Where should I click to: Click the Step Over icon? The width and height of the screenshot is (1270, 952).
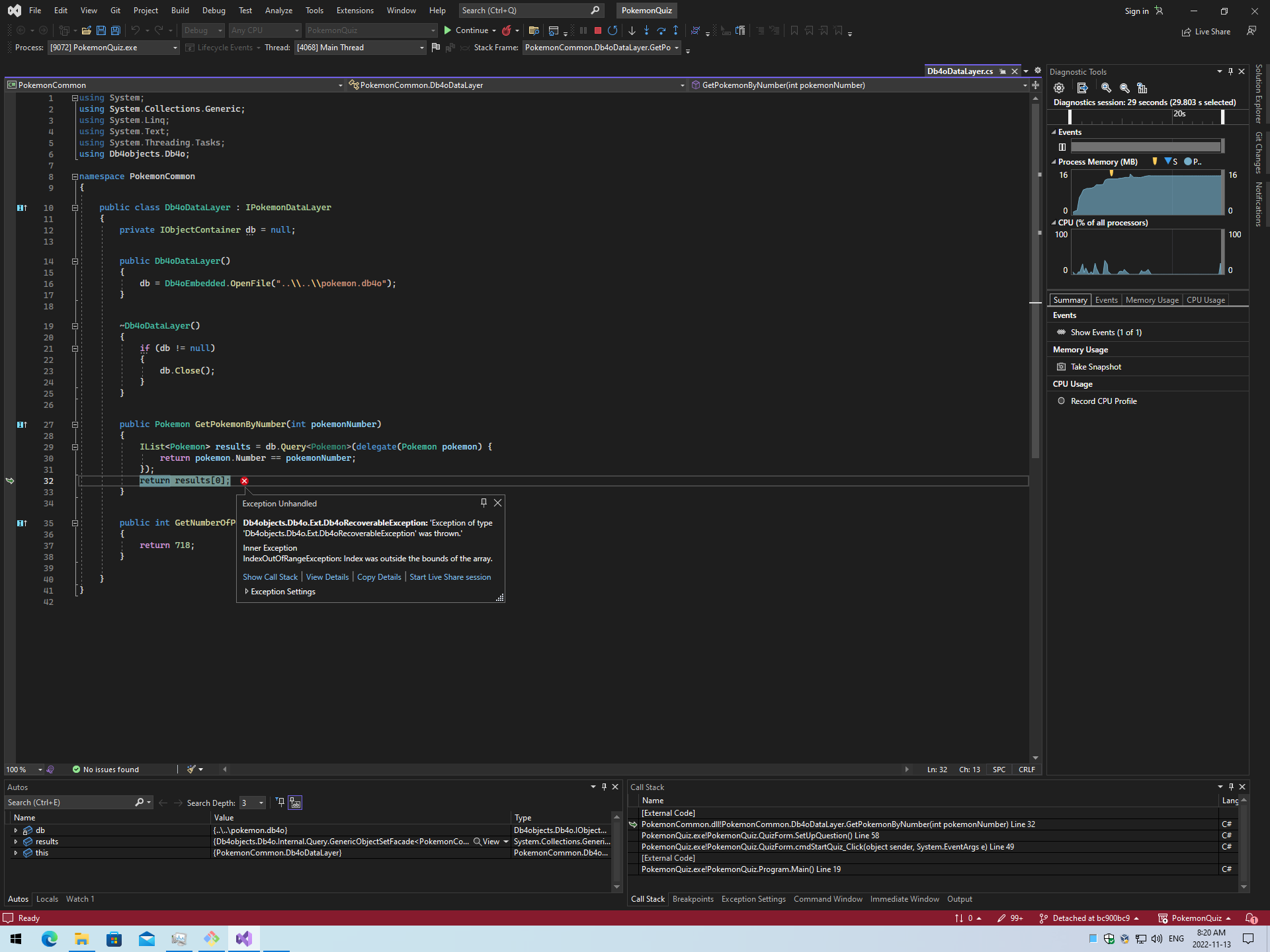[661, 30]
